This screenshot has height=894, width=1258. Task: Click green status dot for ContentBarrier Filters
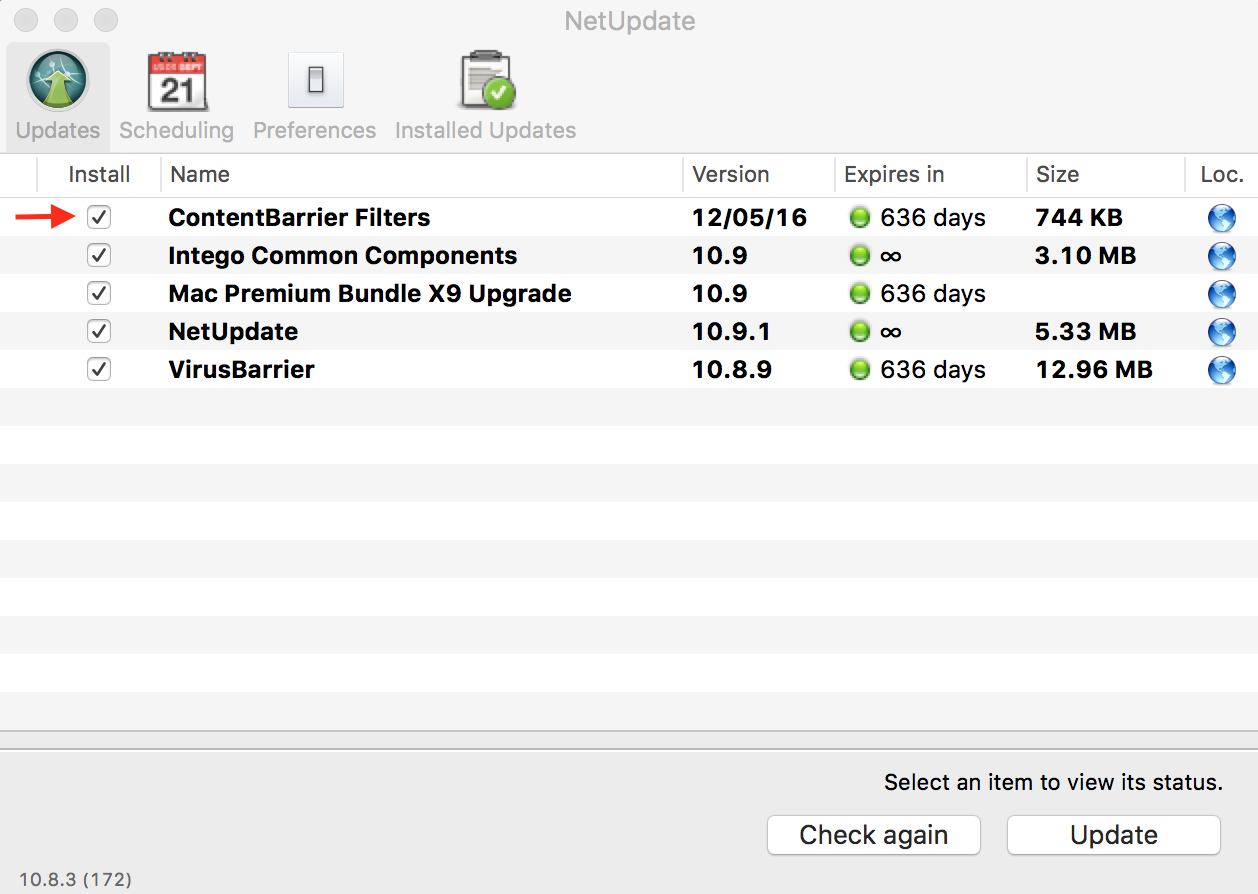coord(859,218)
